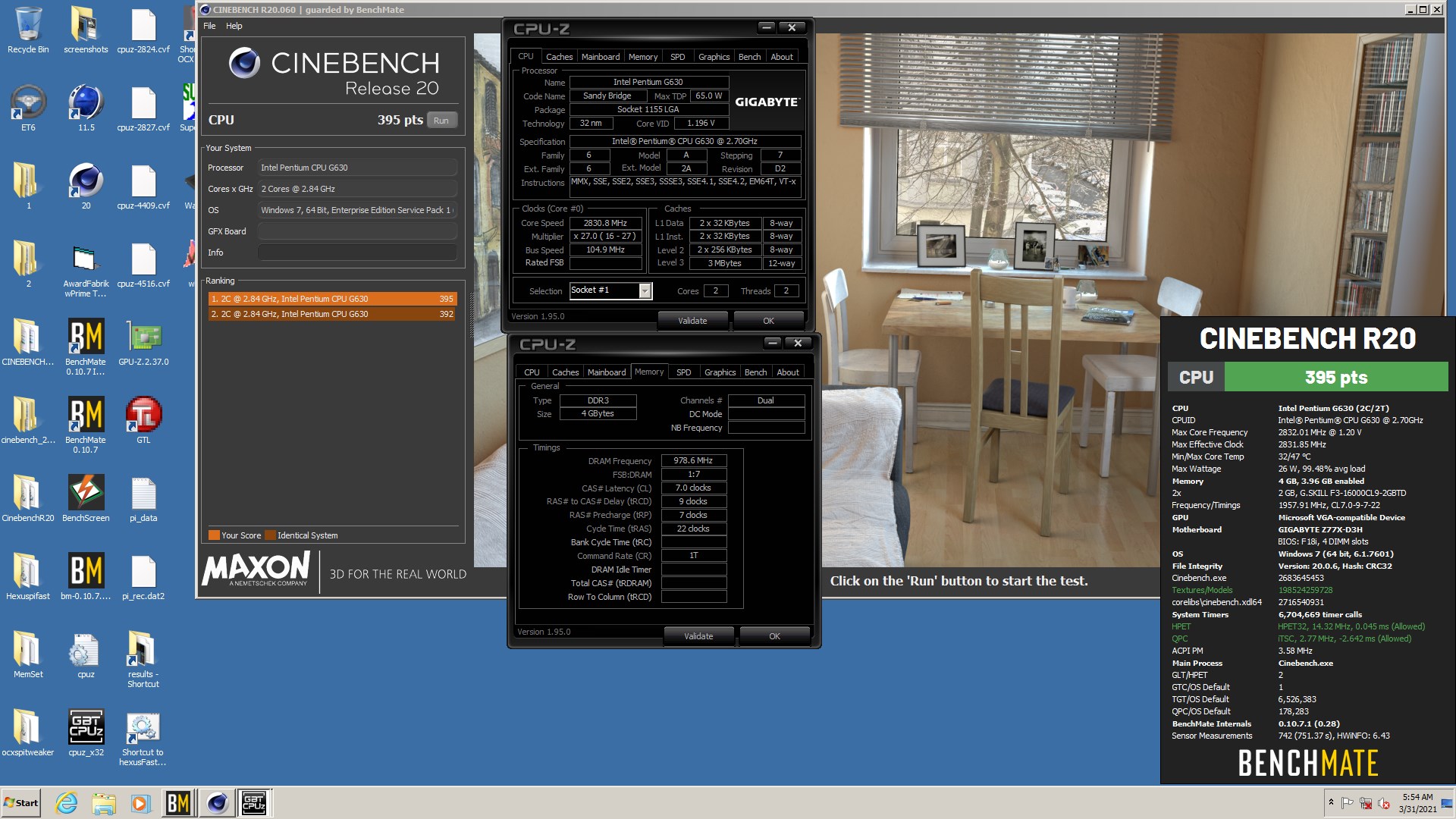Viewport: 1456px width, 819px height.
Task: Open Caches tab in upper CPU-Z window
Action: point(559,57)
